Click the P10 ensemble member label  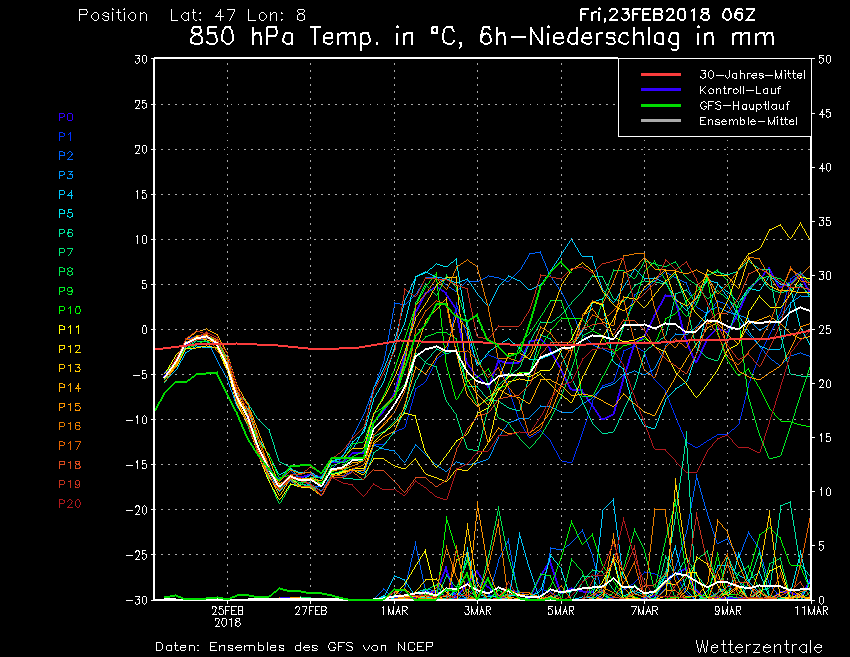(x=69, y=310)
